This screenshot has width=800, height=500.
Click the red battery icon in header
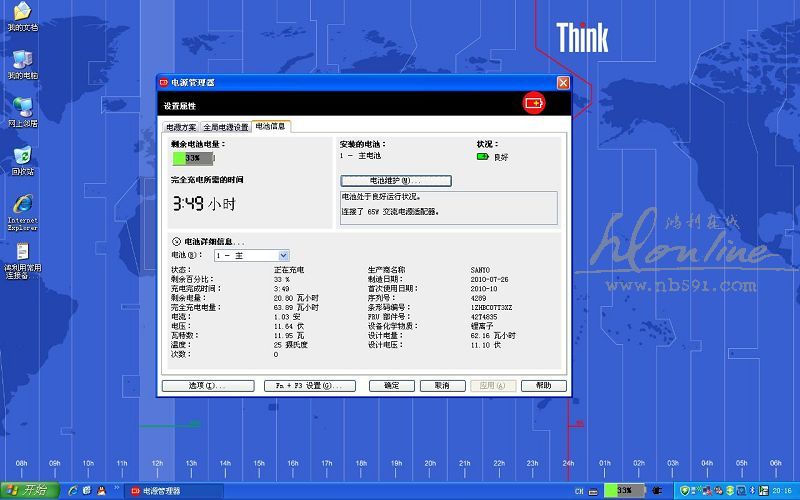(x=535, y=103)
